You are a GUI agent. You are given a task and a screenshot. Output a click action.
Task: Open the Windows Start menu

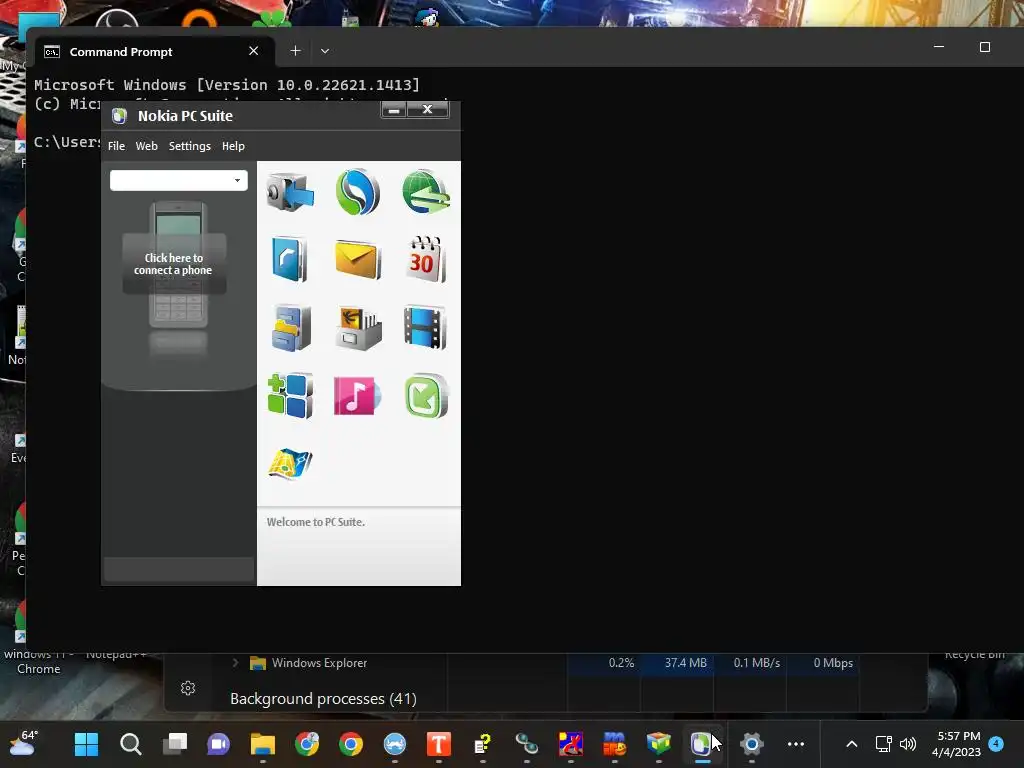click(x=86, y=744)
